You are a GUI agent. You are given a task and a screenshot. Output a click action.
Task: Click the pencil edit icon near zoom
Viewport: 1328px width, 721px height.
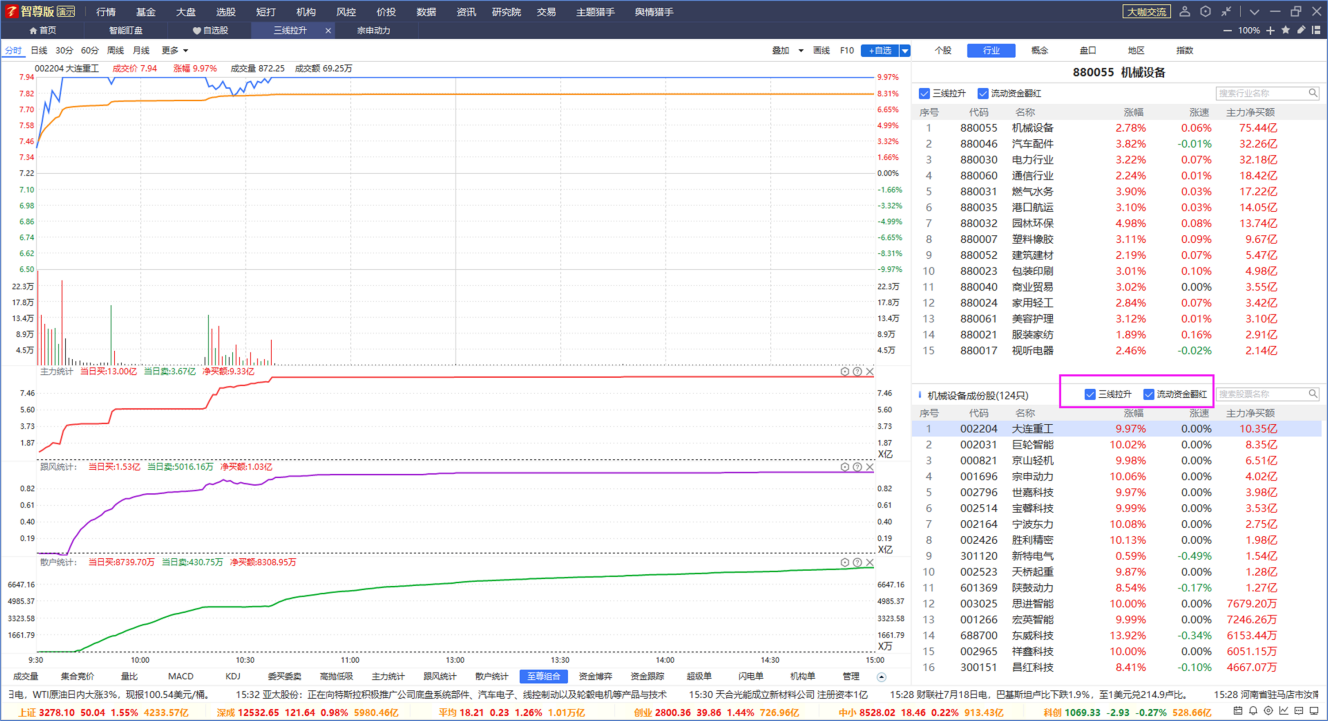pyautogui.click(x=1302, y=31)
